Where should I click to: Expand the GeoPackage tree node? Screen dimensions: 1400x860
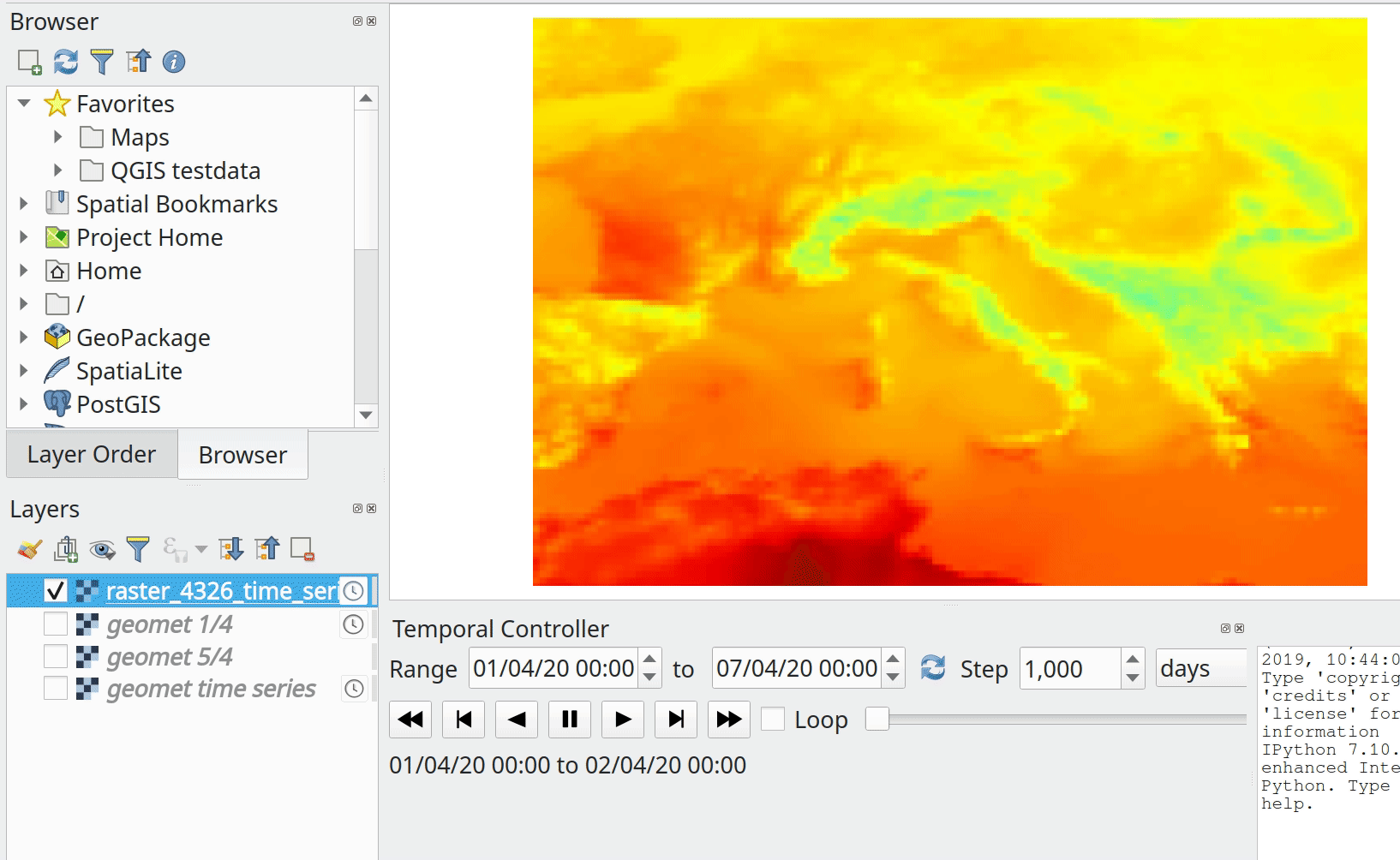pyautogui.click(x=24, y=337)
